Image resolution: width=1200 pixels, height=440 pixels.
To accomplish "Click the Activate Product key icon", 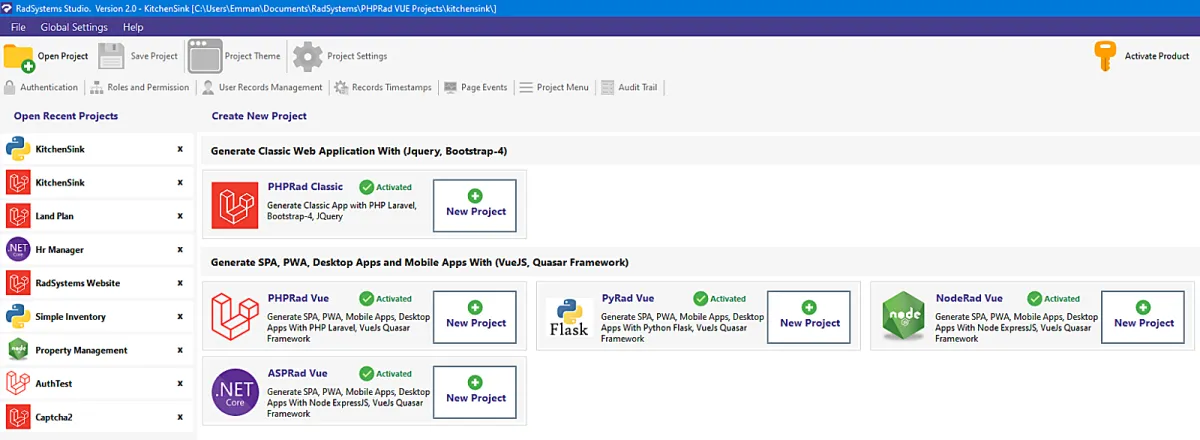I will 1105,57.
